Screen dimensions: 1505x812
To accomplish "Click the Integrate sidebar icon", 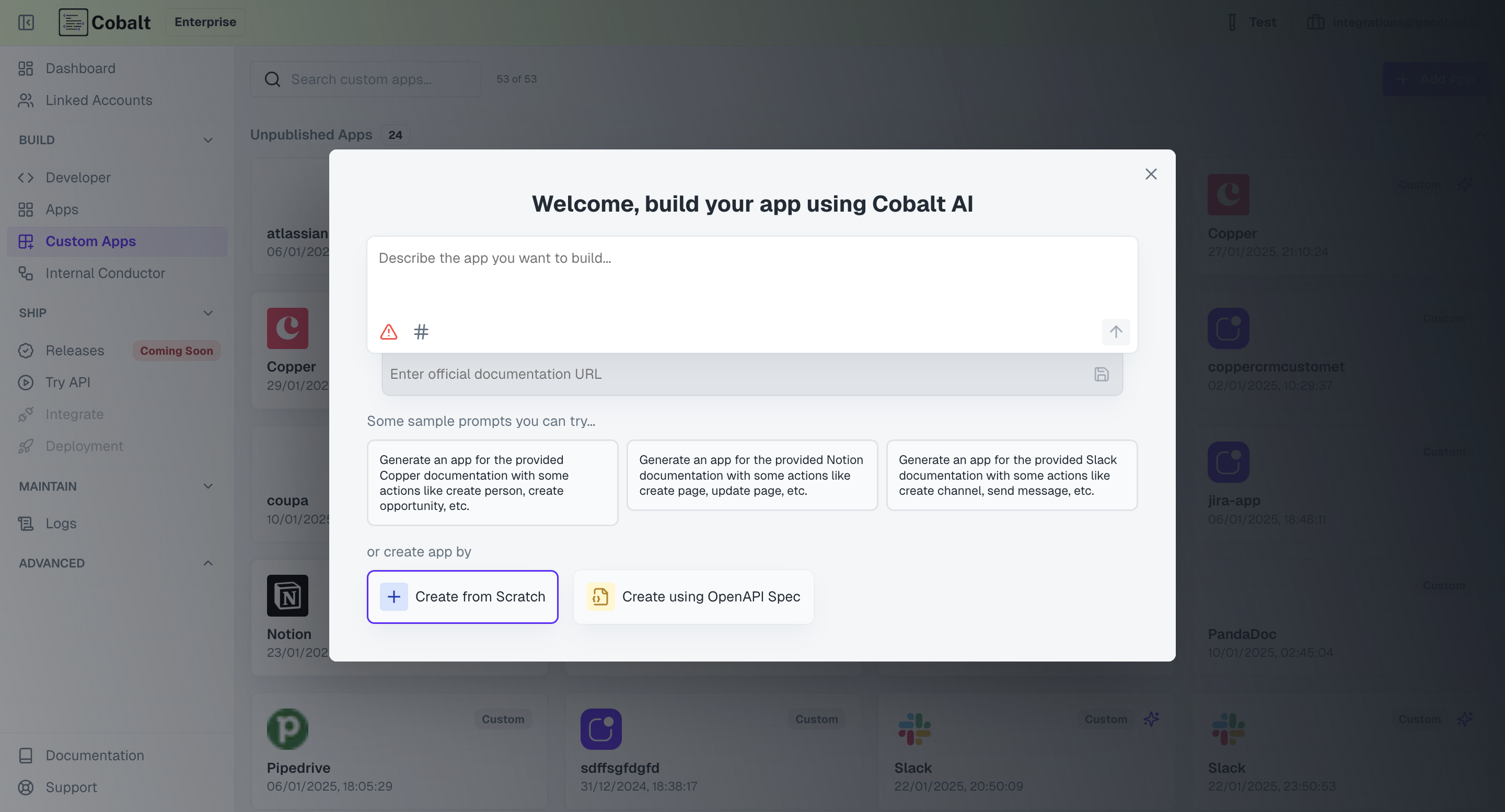I will (x=26, y=414).
